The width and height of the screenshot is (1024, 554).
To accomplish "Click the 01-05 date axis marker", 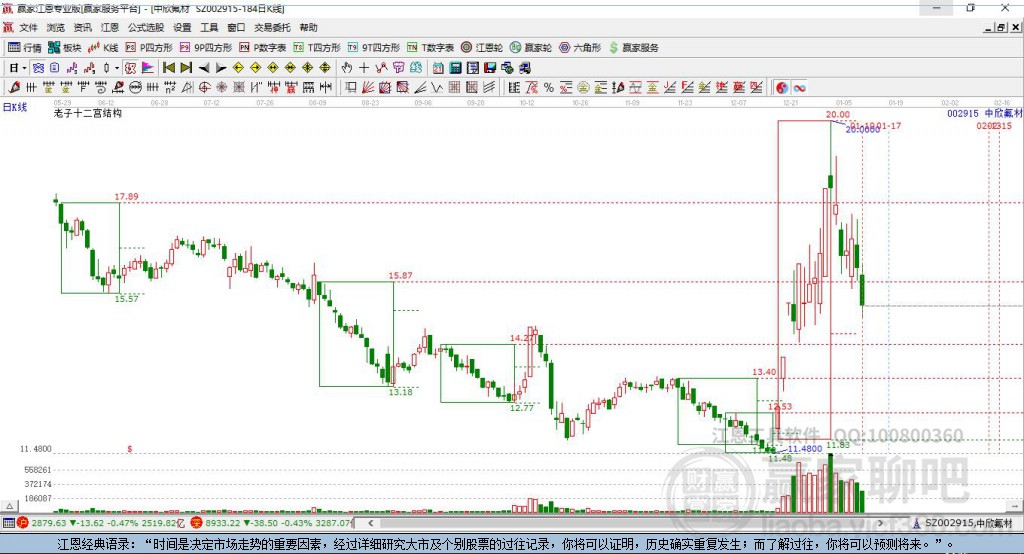I will (x=844, y=103).
